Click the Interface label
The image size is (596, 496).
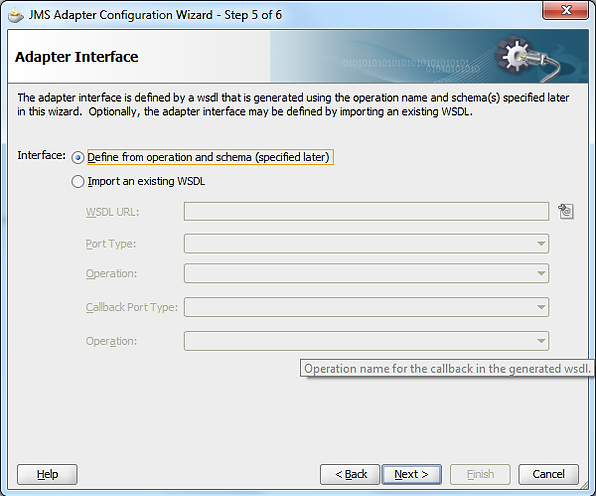point(41,155)
